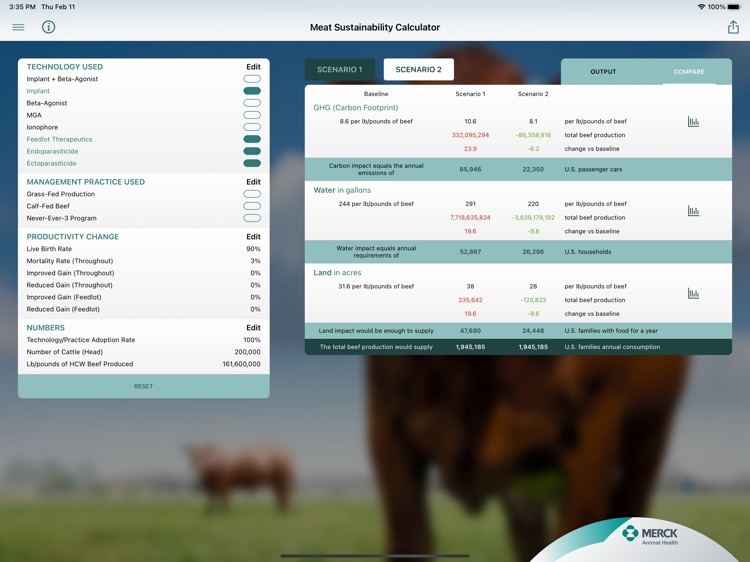Viewport: 750px width, 562px height.
Task: Enable the MGA toggle
Action: pos(252,115)
